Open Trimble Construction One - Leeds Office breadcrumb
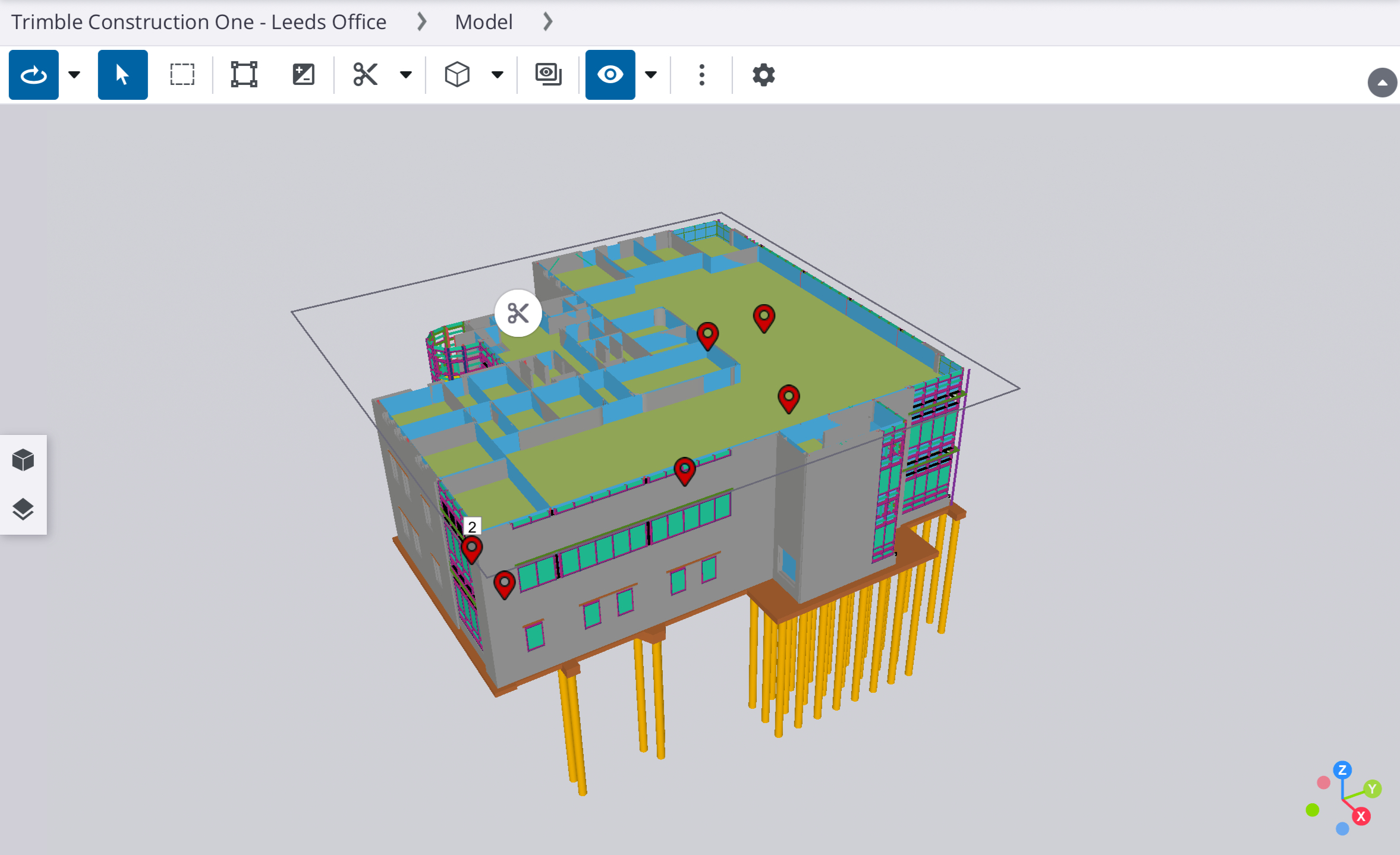 coord(199,22)
